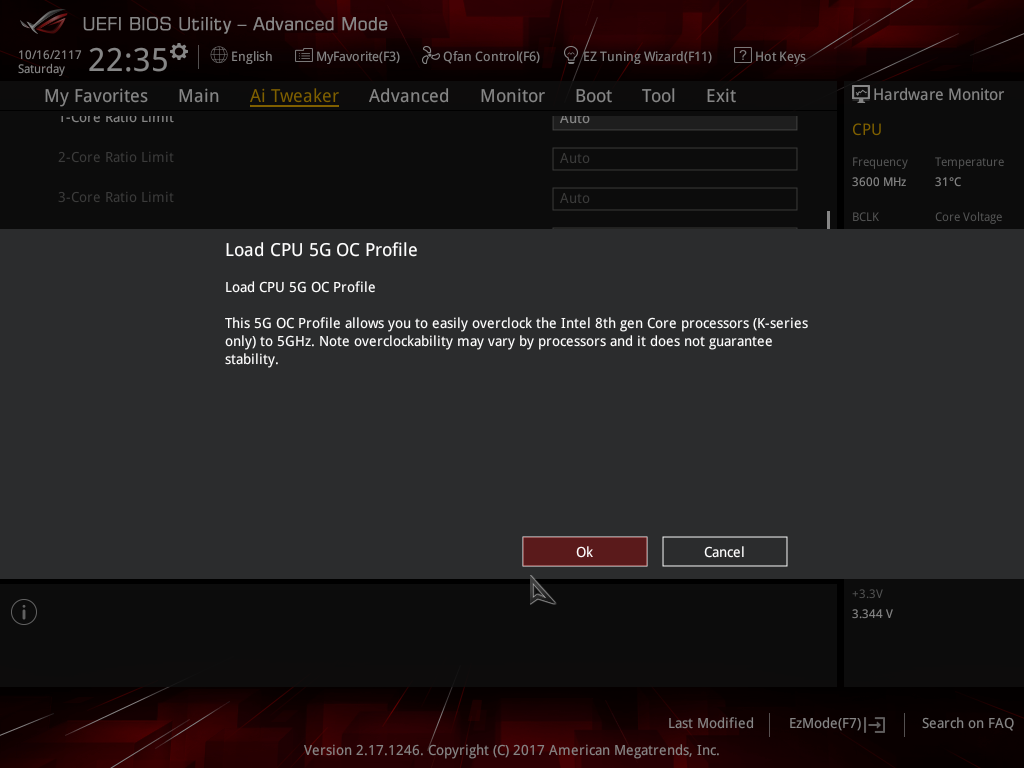Click the 3-Core Ratio Limit field
Viewport: 1024px width, 768px height.
[675, 199]
